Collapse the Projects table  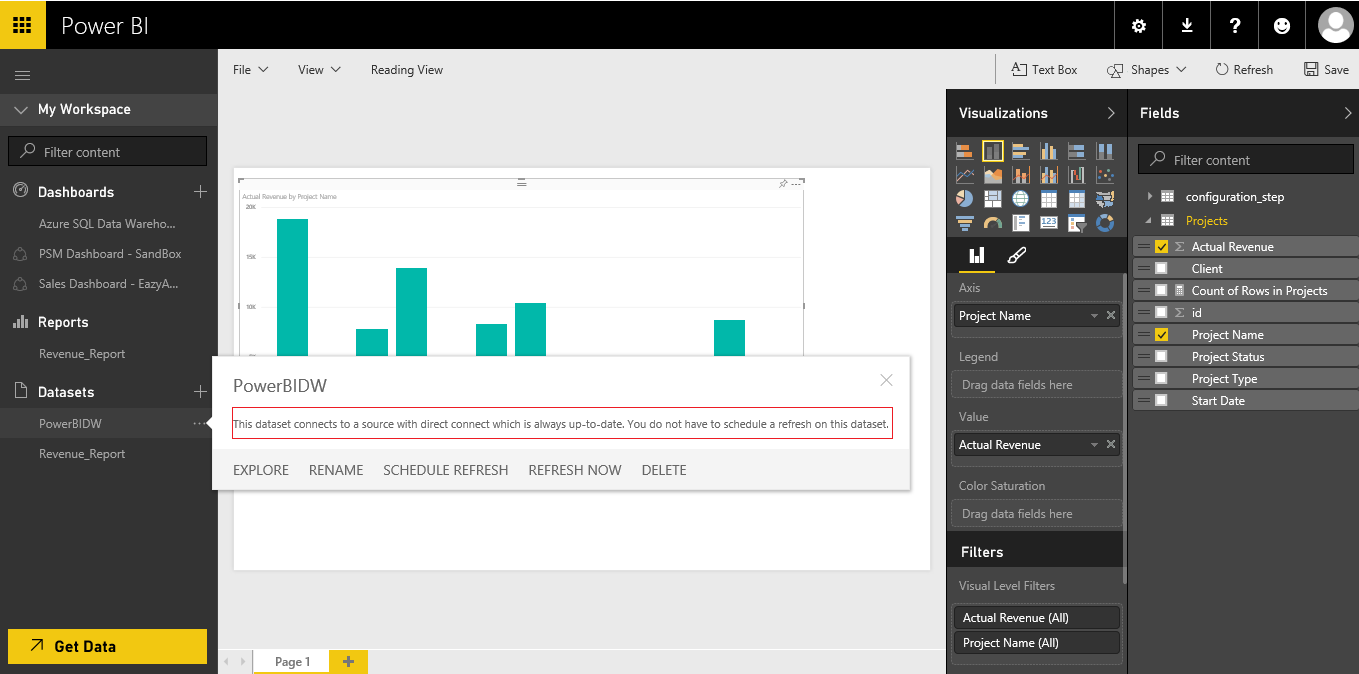[x=1150, y=221]
